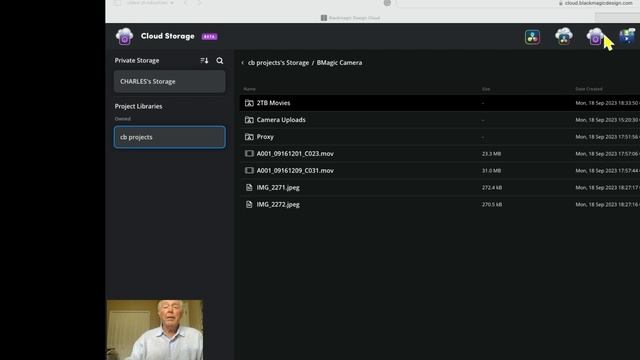Viewport: 640px width, 360px height.
Task: Click the search icon beside Private Storage
Action: tap(220, 61)
